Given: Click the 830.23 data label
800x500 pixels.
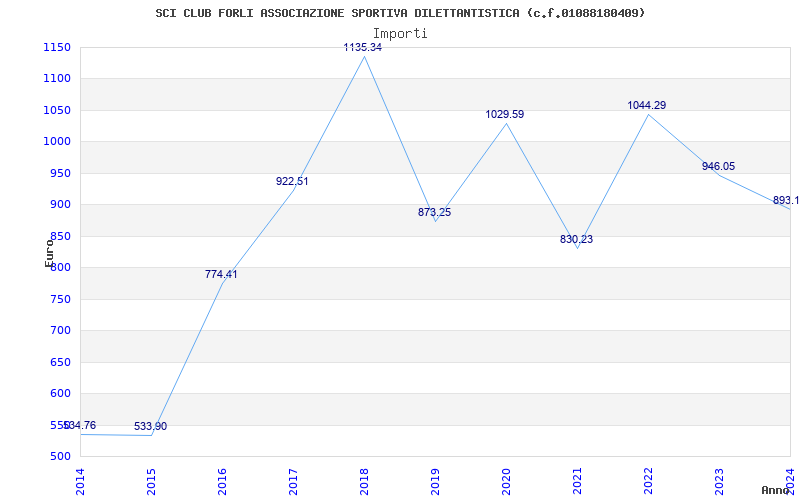Looking at the screenshot, I should (577, 239).
